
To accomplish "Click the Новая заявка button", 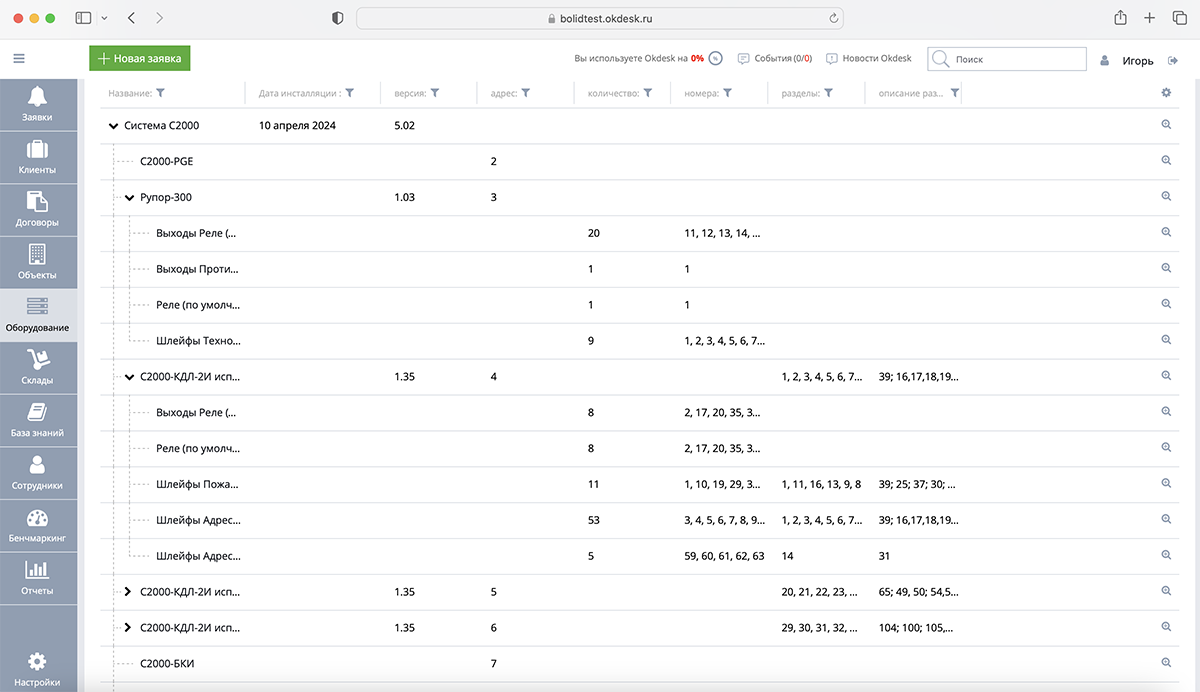I will pos(140,59).
